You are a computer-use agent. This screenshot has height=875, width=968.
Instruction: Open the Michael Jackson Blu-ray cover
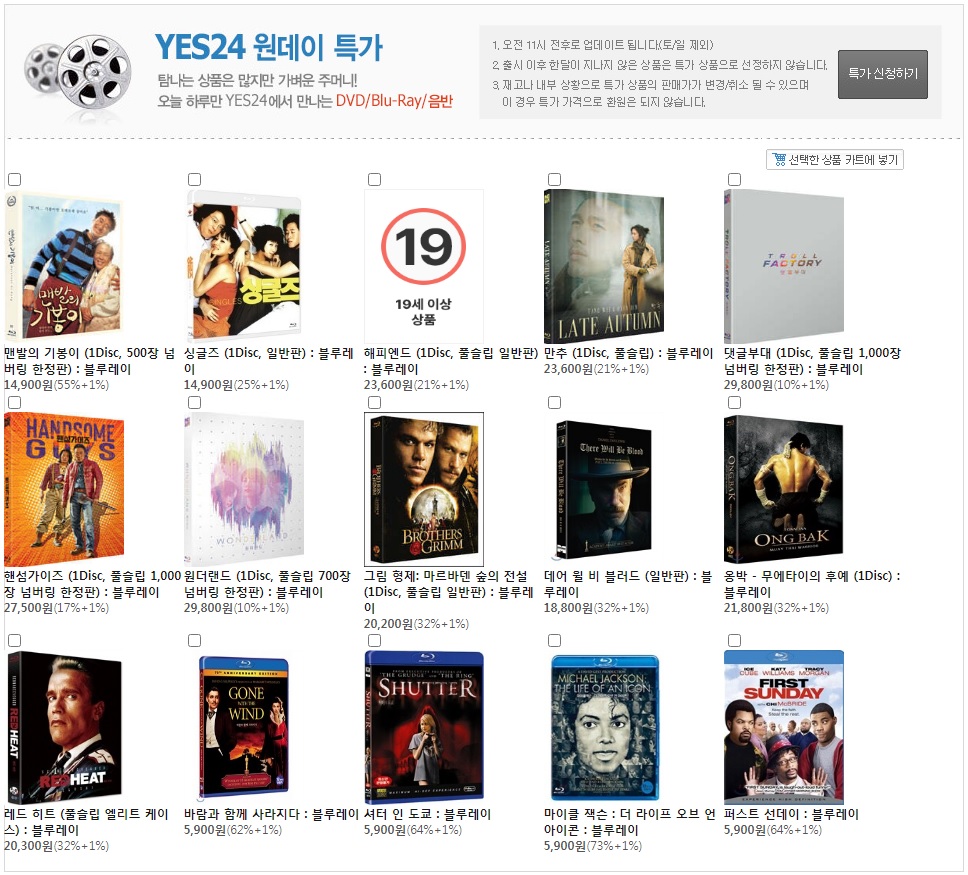(x=604, y=727)
